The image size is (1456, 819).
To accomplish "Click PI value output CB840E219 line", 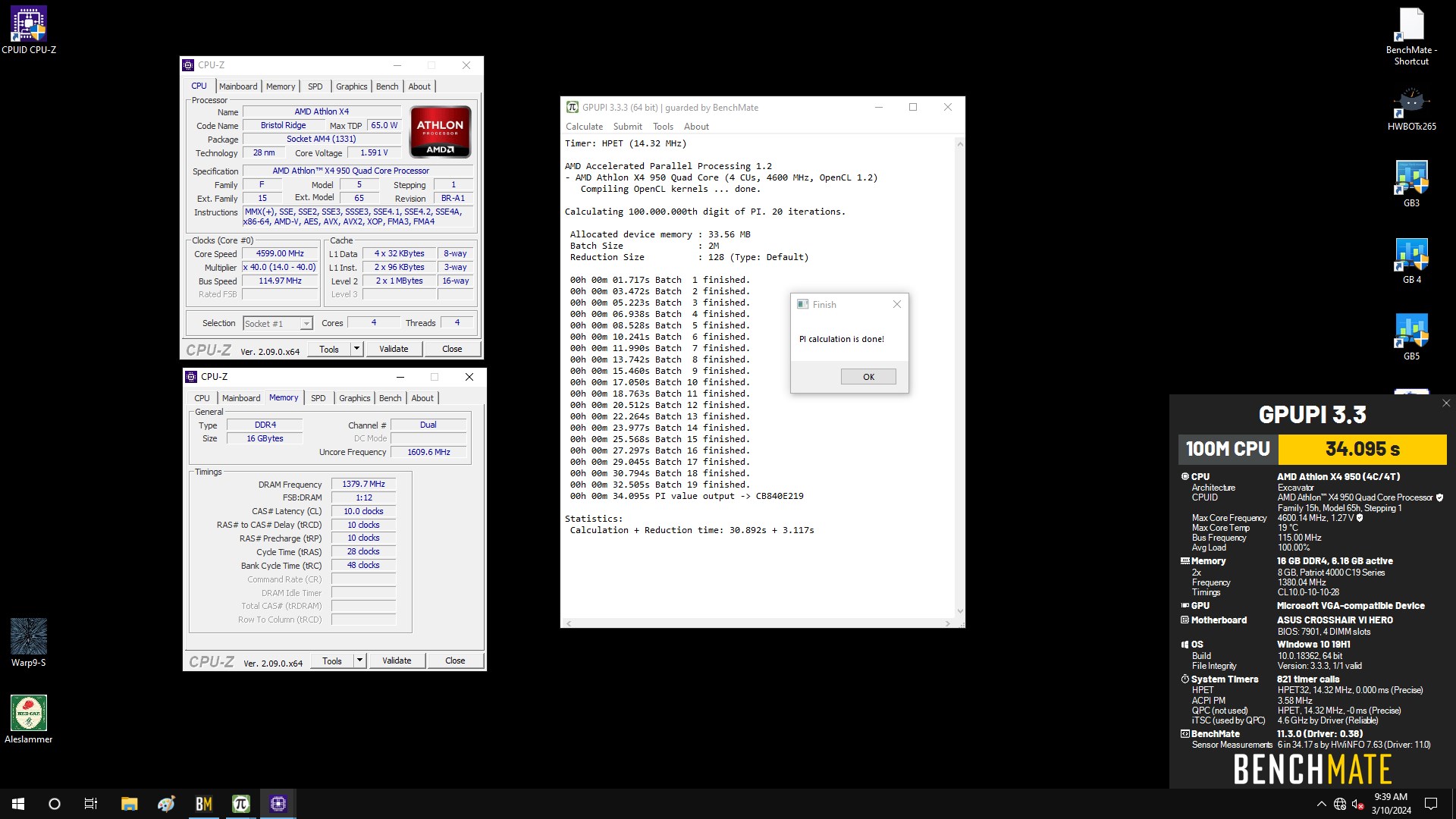I will point(687,497).
